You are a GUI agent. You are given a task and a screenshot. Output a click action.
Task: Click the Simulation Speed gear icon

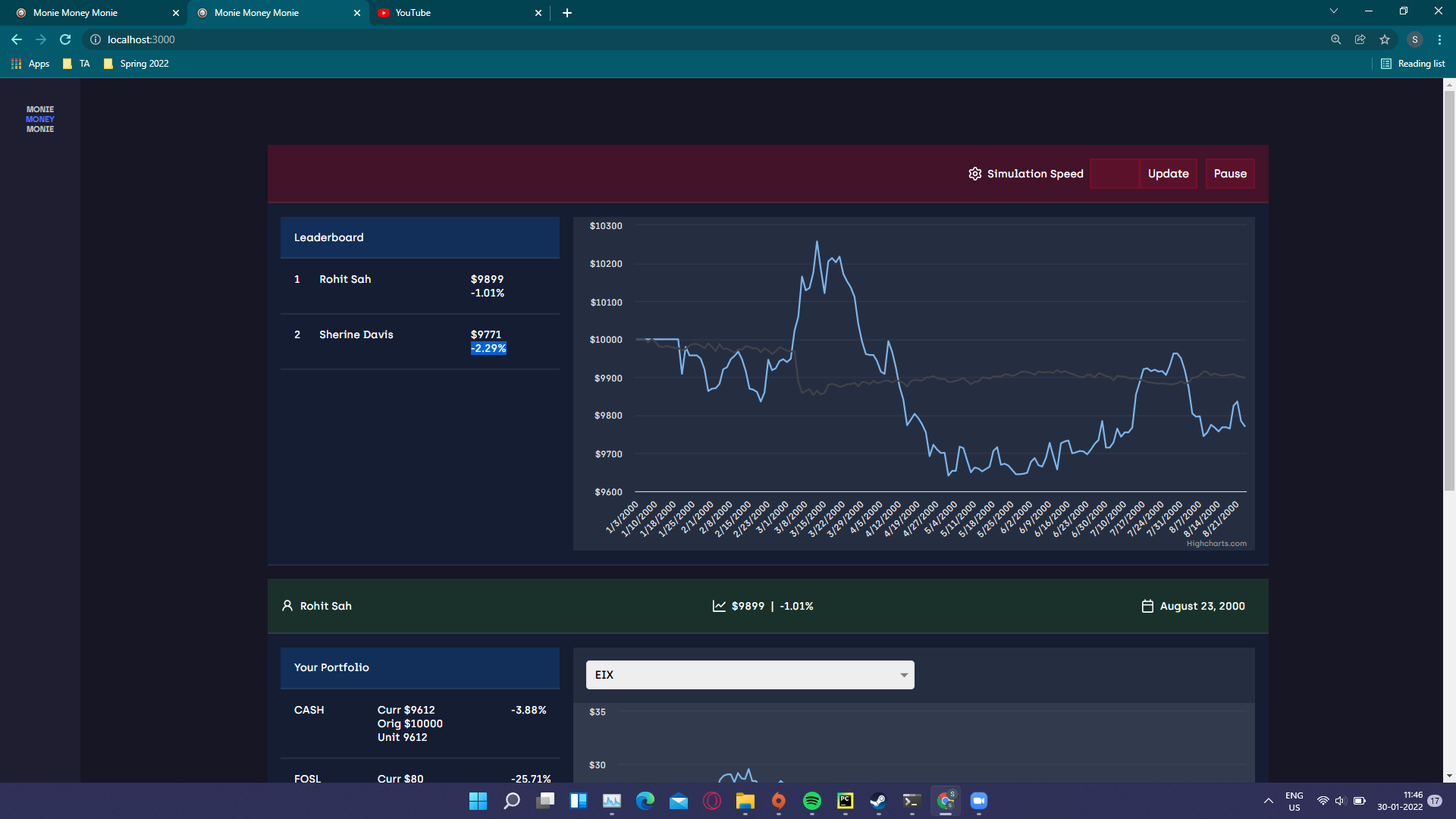974,174
